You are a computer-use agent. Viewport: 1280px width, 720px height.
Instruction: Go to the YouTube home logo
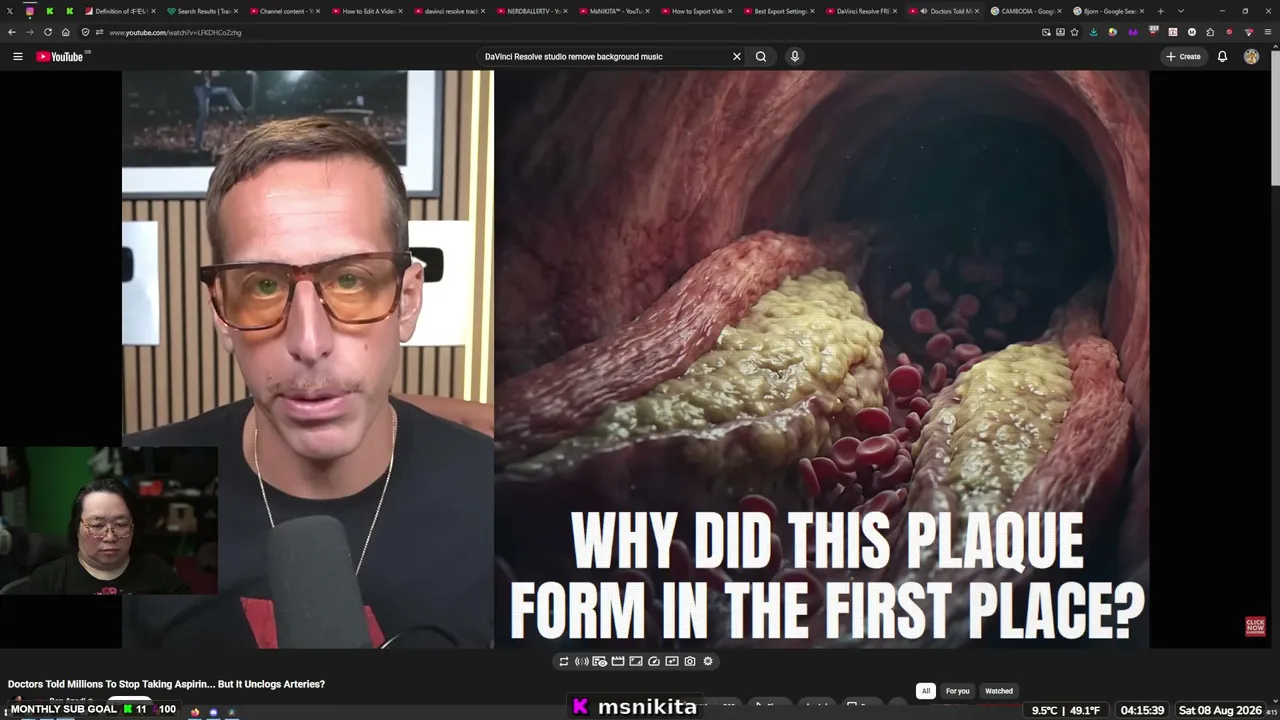[x=60, y=56]
